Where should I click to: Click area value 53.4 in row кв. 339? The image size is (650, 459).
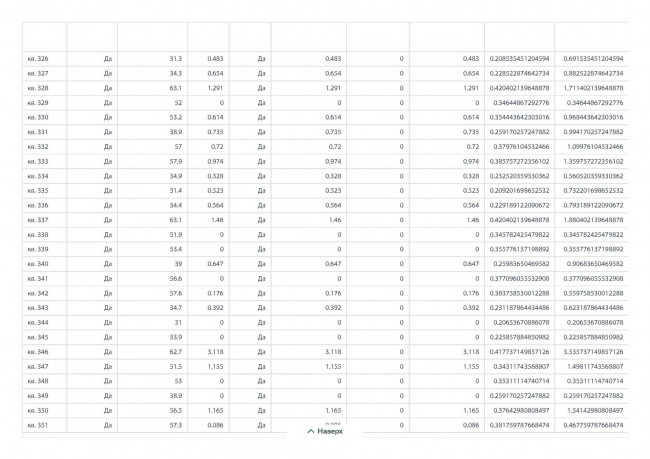(176, 249)
